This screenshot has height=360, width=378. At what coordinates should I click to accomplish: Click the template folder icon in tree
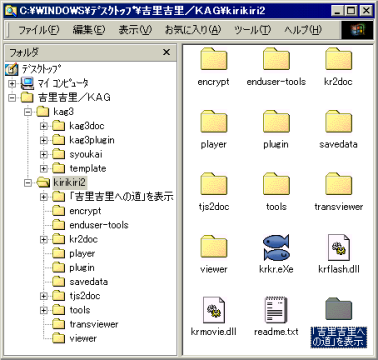coord(59,168)
